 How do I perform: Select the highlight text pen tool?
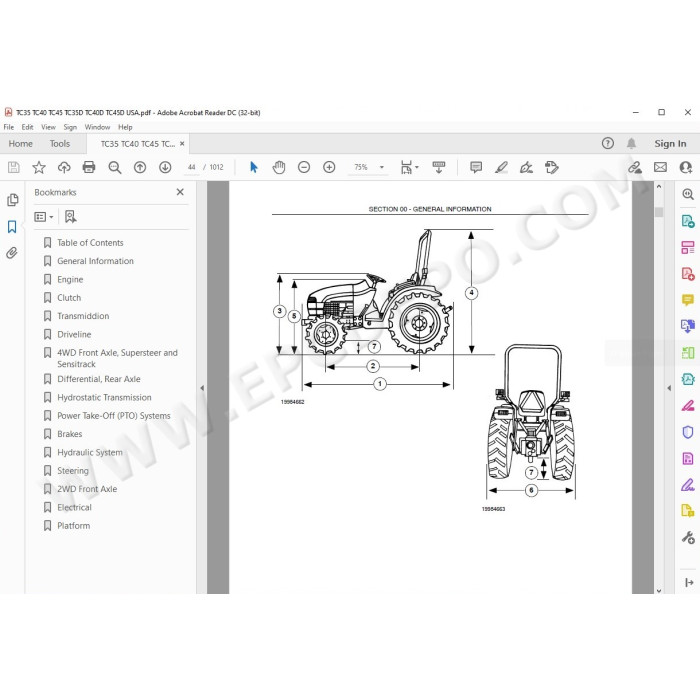(501, 167)
